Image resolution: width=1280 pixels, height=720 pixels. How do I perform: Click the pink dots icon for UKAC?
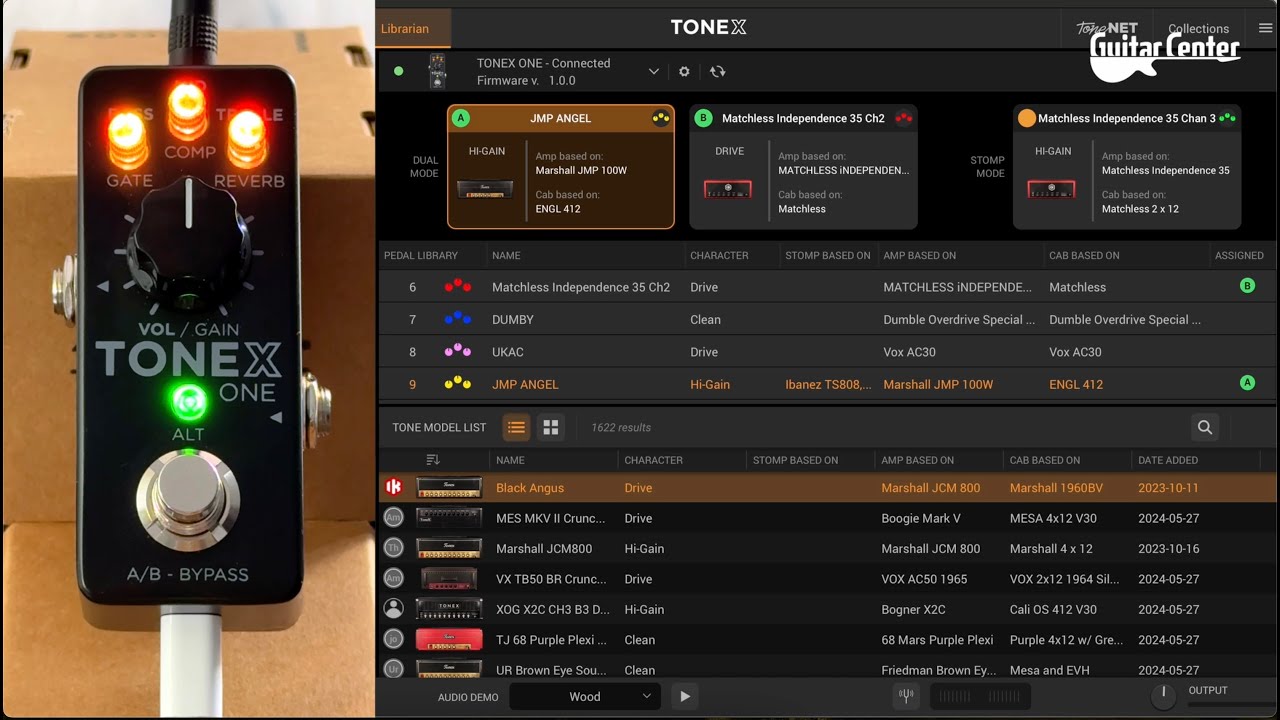pyautogui.click(x=458, y=351)
